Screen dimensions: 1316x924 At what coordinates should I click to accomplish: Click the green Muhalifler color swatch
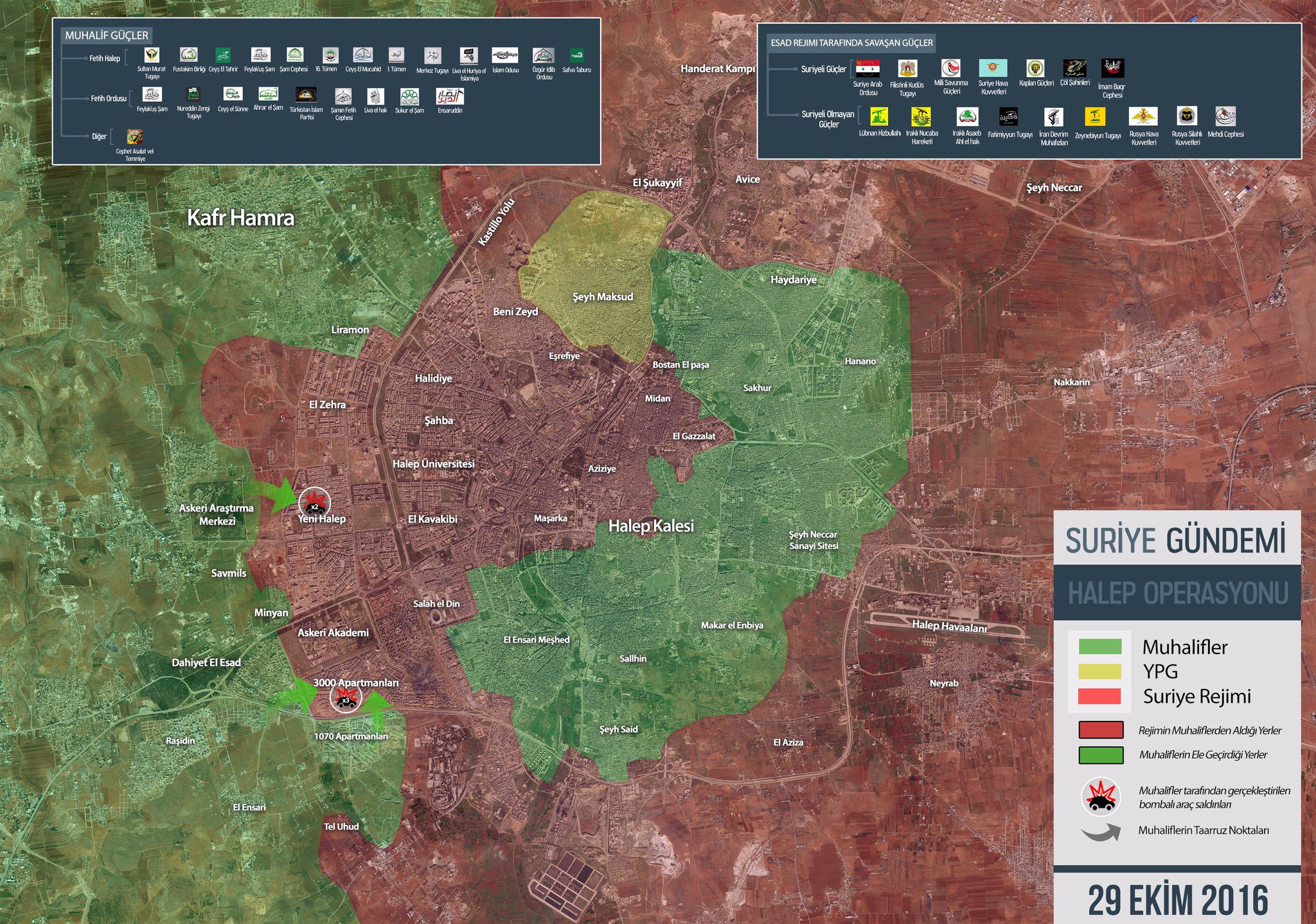[x=1100, y=646]
